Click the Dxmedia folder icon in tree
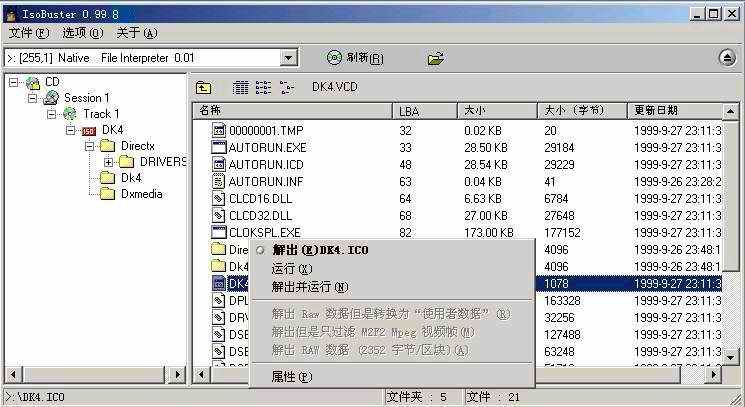The height and width of the screenshot is (407, 745). coord(107,194)
